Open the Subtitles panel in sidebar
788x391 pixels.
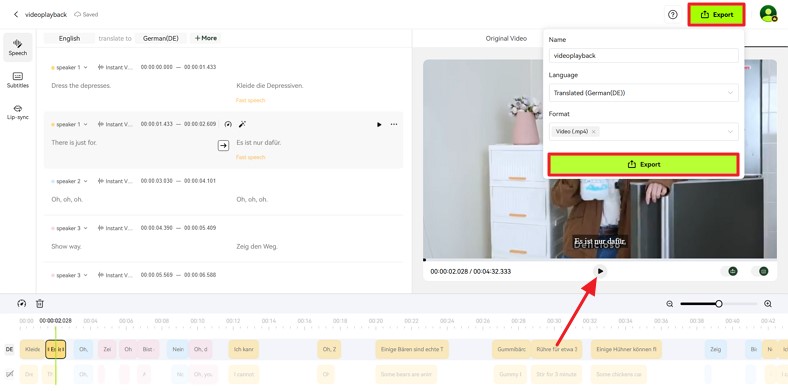click(18, 80)
